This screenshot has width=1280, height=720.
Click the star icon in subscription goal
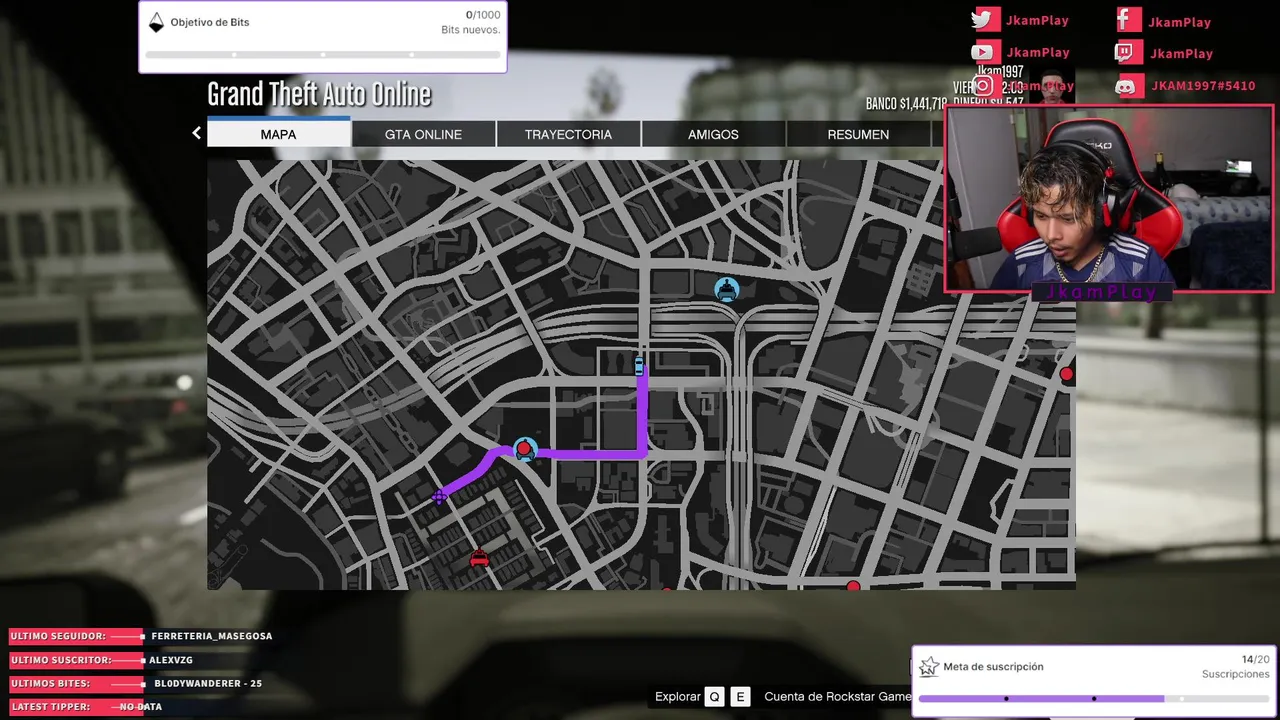click(x=929, y=667)
